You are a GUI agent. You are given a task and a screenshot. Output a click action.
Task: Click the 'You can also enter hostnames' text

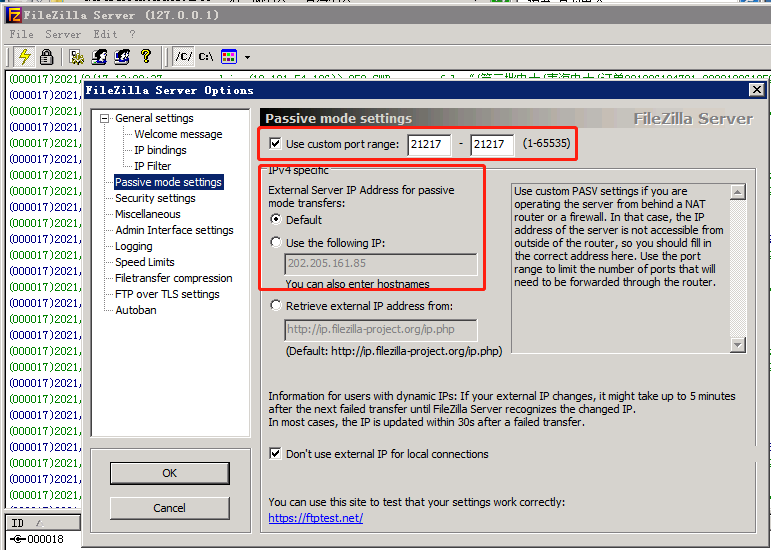(x=357, y=284)
